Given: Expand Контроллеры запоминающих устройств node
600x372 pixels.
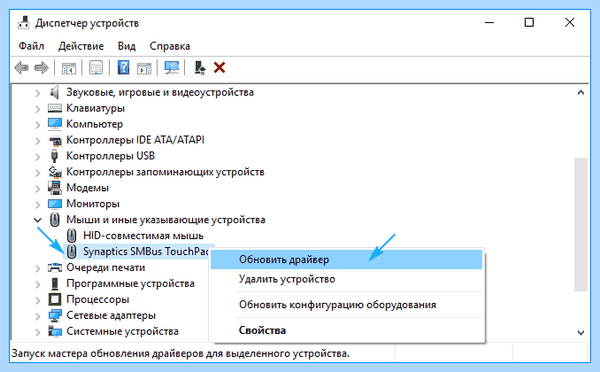Looking at the screenshot, I should 38,172.
